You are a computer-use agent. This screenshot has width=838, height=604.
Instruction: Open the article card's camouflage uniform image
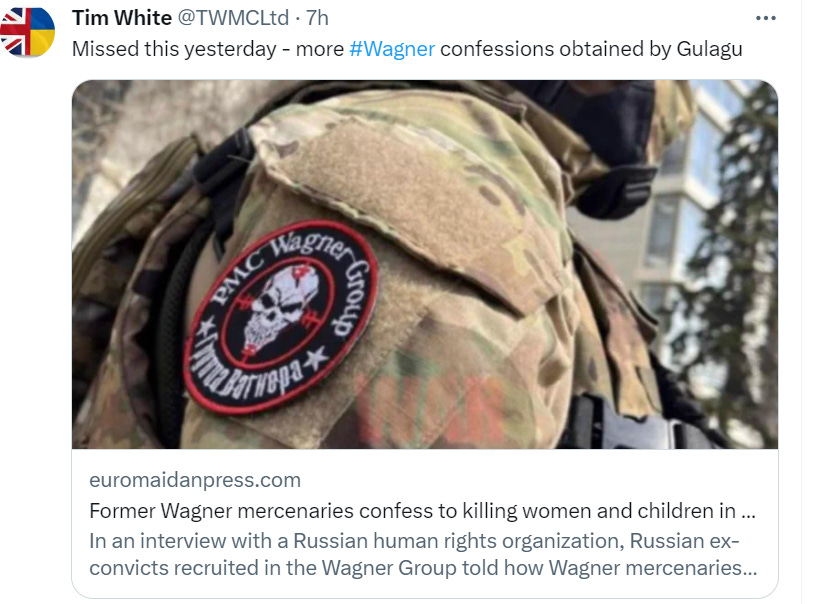(425, 264)
